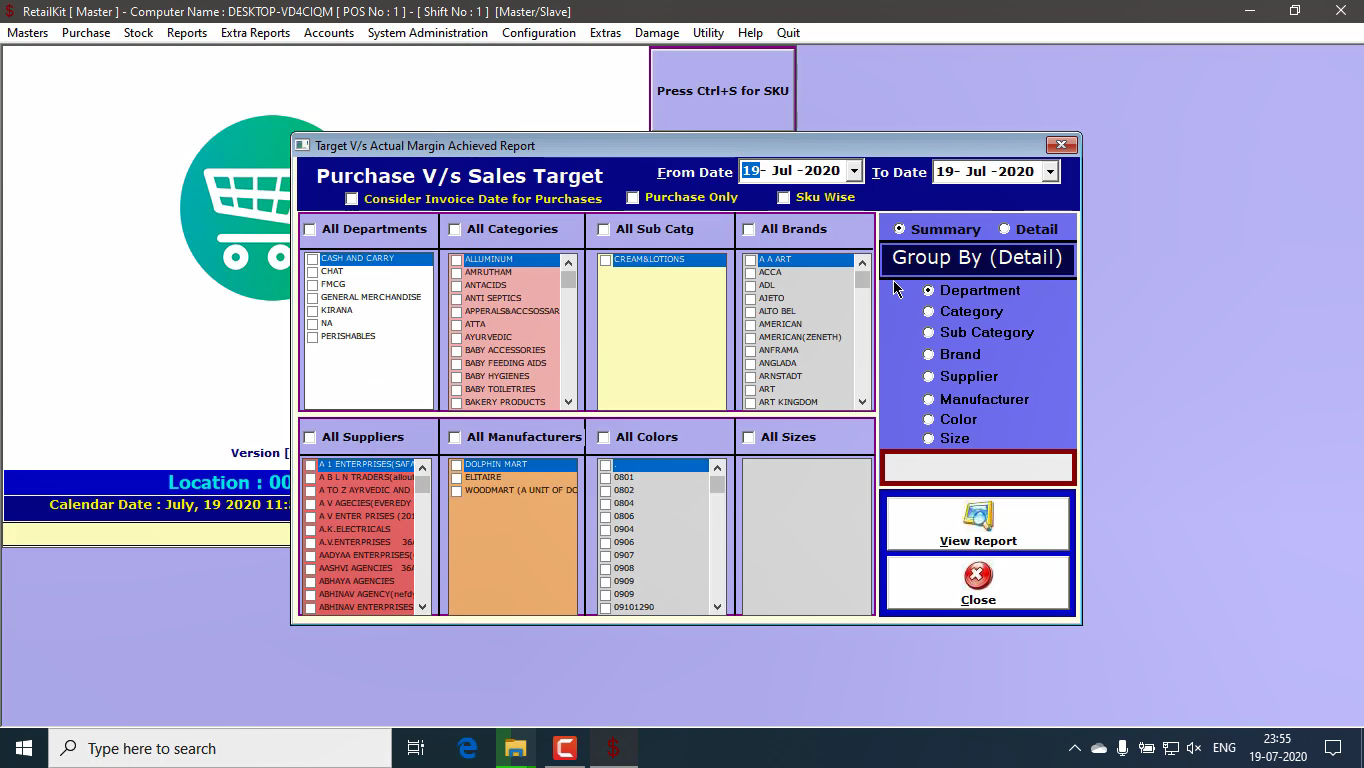The height and width of the screenshot is (768, 1364).
Task: Switch to RetailKit dollar icon on taskbar
Action: point(613,748)
